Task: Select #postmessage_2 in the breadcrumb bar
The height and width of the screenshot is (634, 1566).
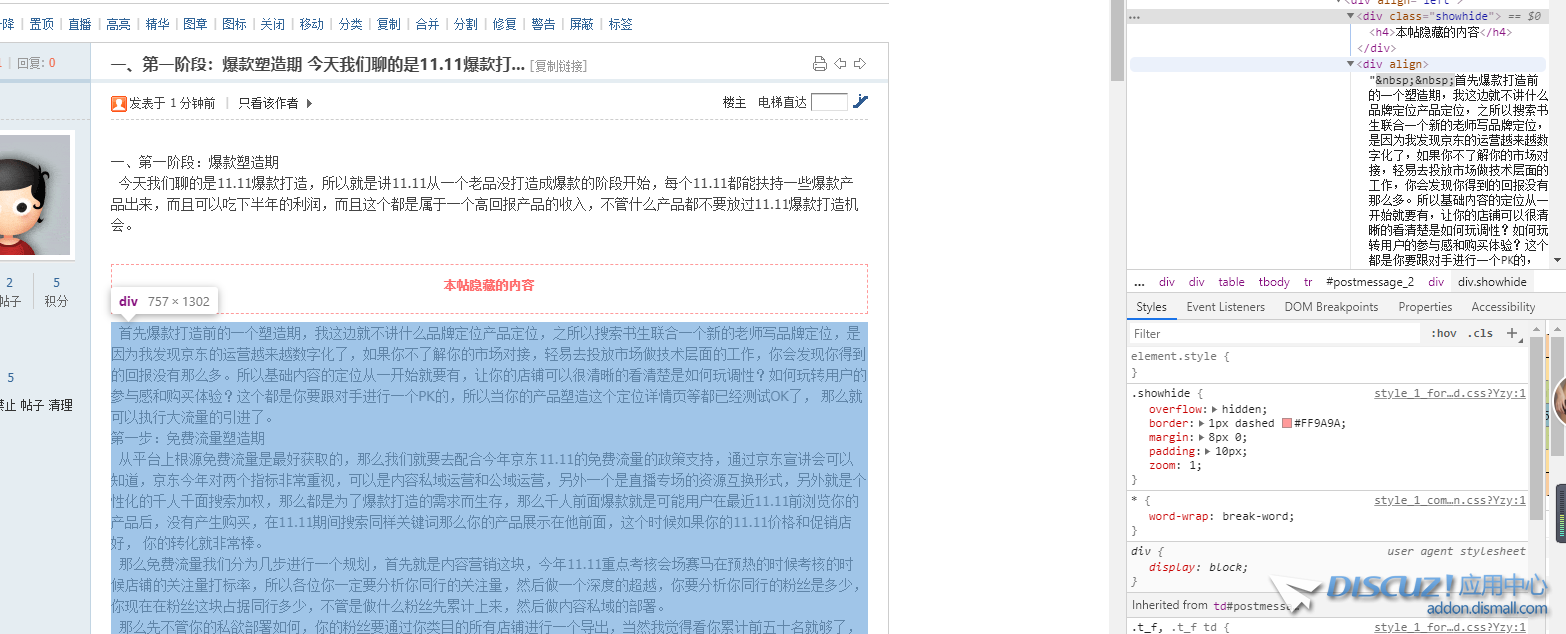Action: click(x=1369, y=282)
